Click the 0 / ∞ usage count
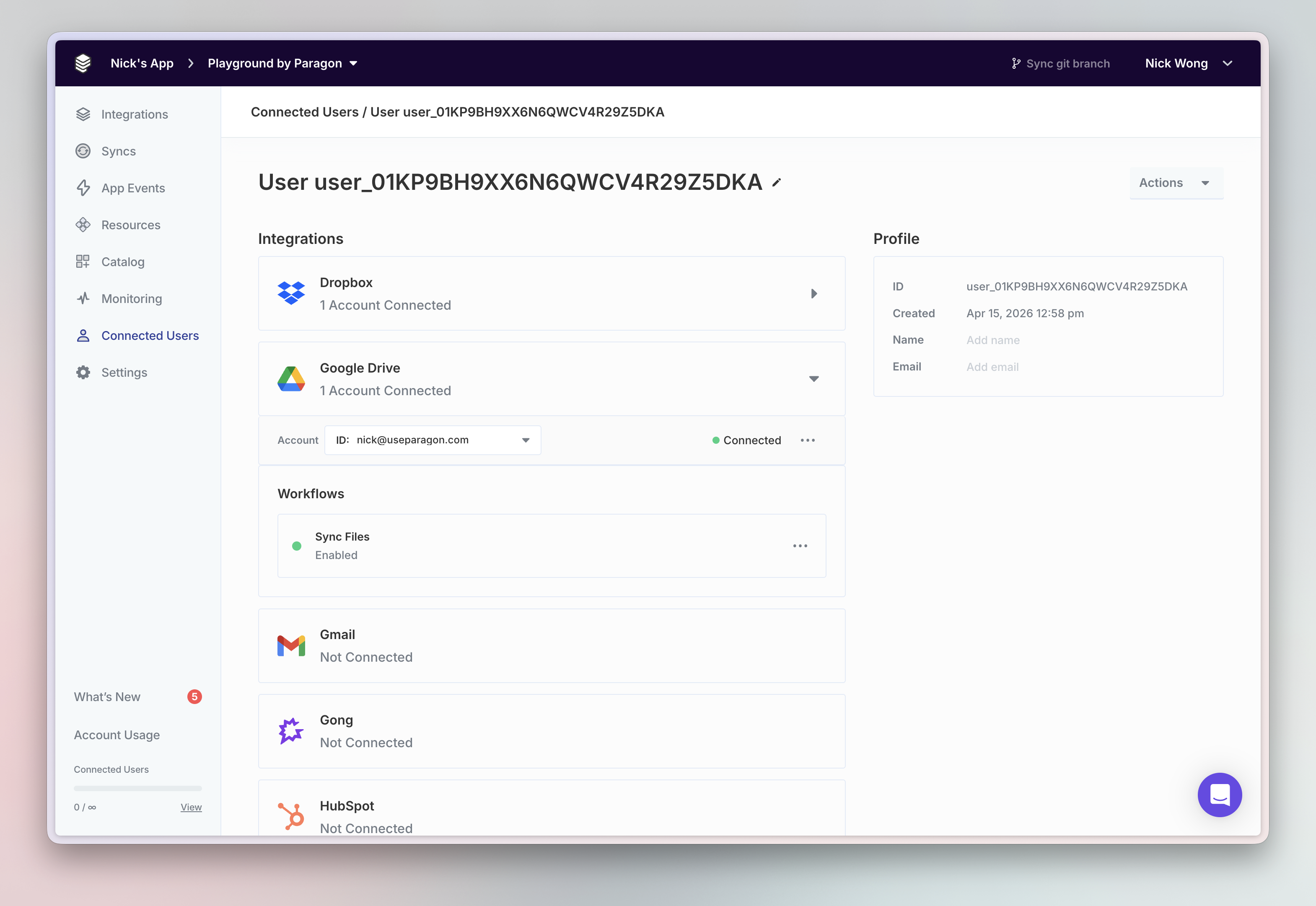1316x906 pixels. 85,807
